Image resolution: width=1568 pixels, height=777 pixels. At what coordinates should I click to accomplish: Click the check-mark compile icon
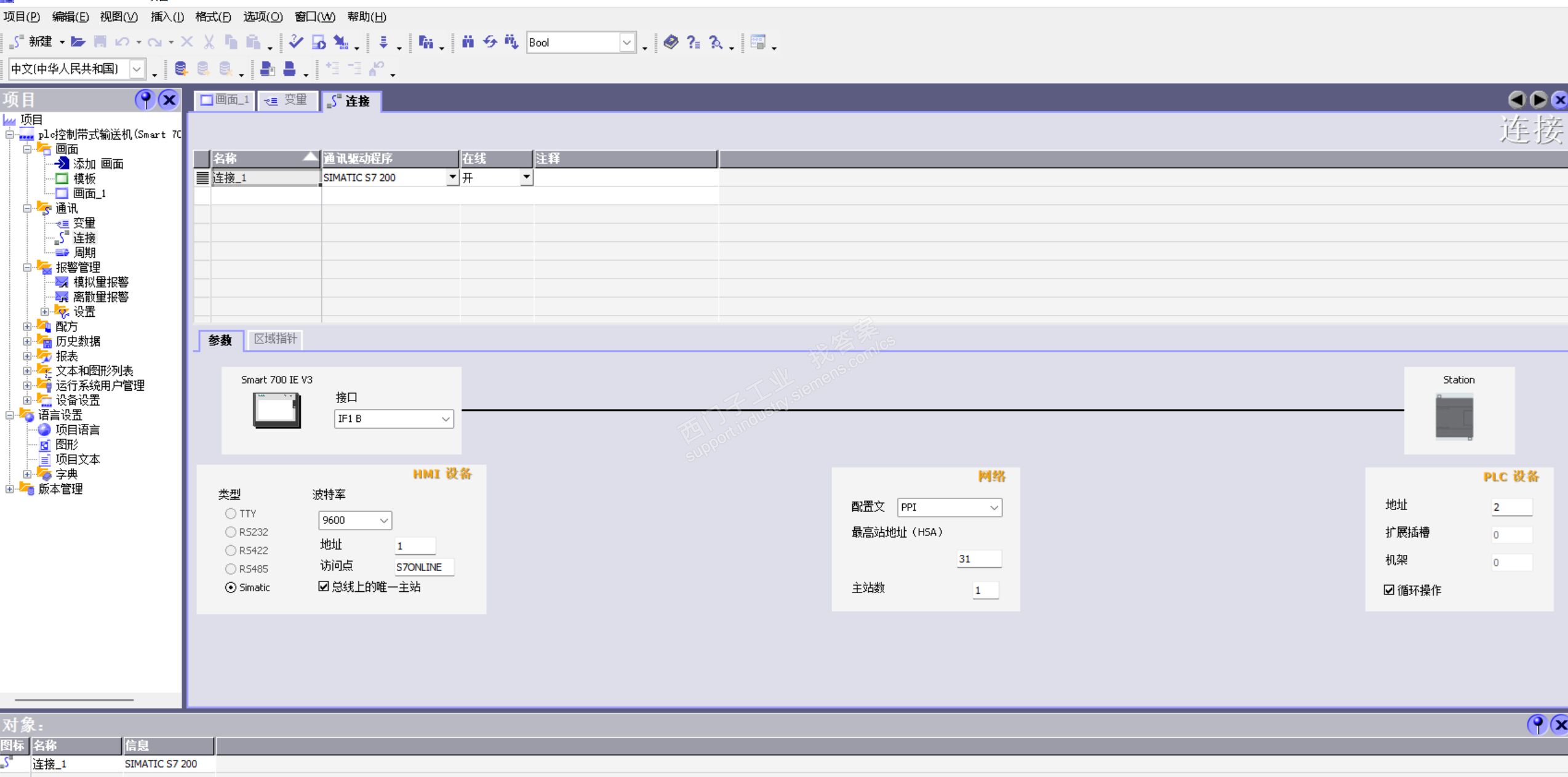coord(296,42)
